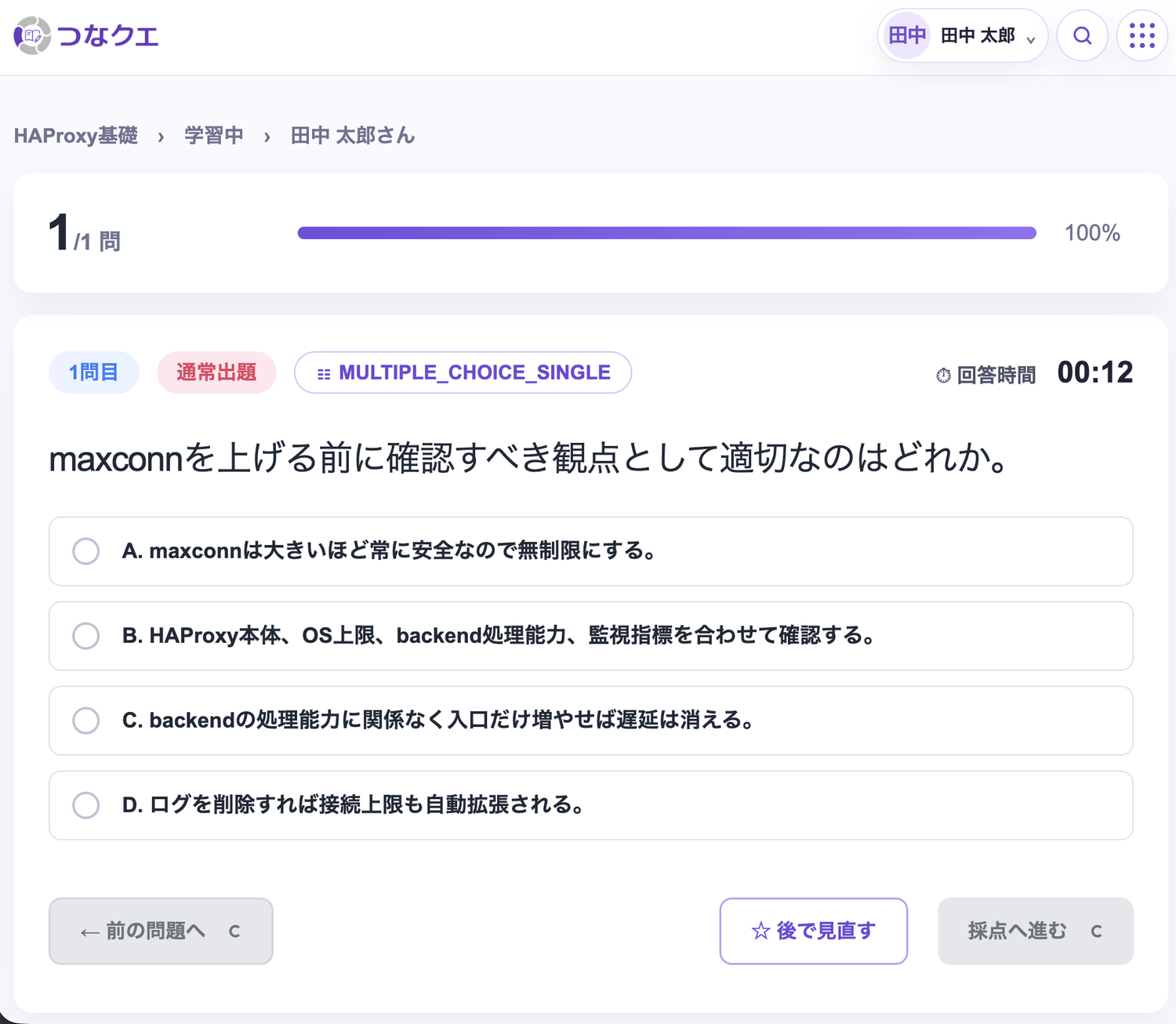The image size is (1176, 1024).
Task: Click the つなクエ logo icon
Action: (x=32, y=35)
